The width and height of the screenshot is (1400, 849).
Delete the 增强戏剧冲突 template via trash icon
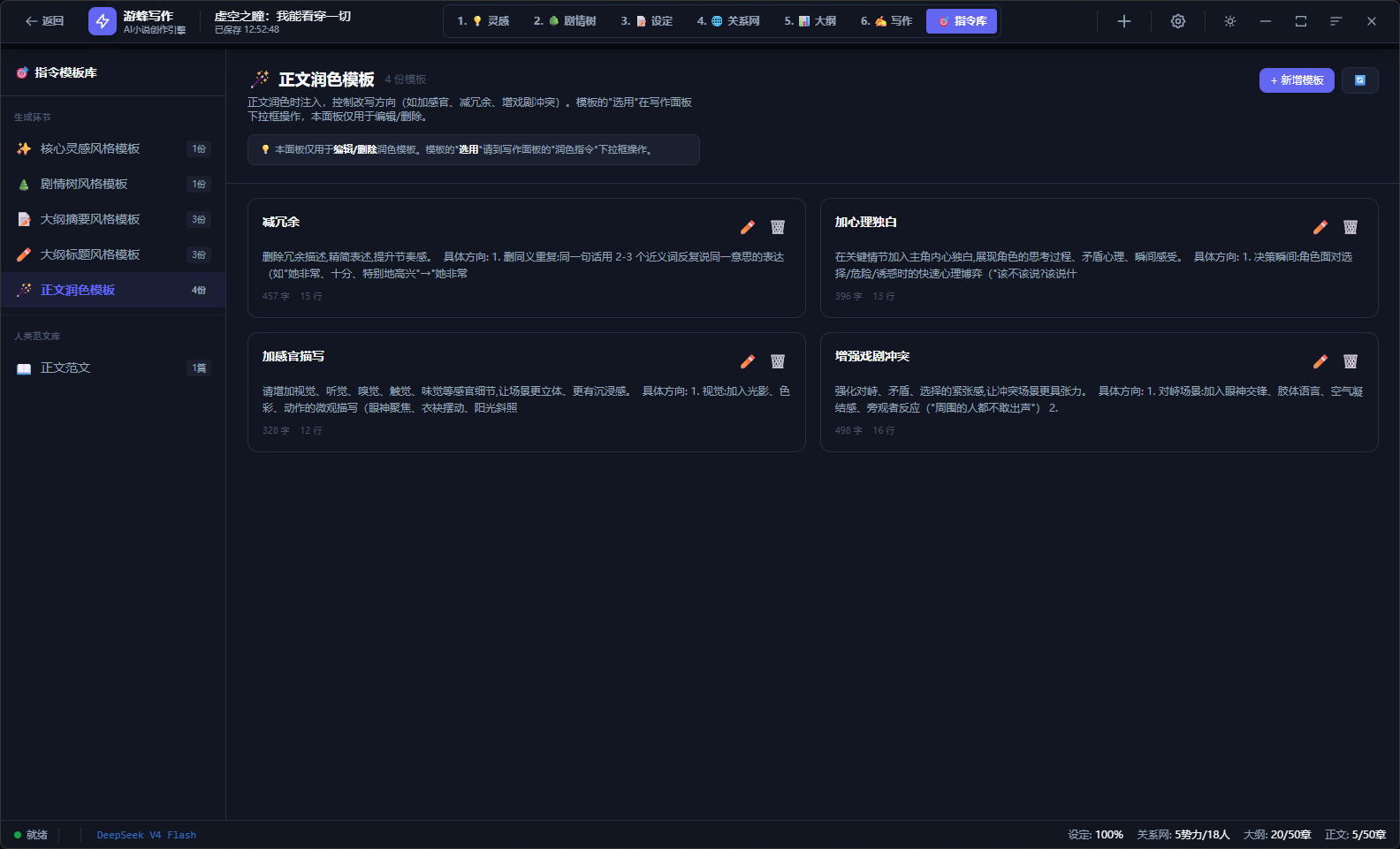click(1351, 361)
